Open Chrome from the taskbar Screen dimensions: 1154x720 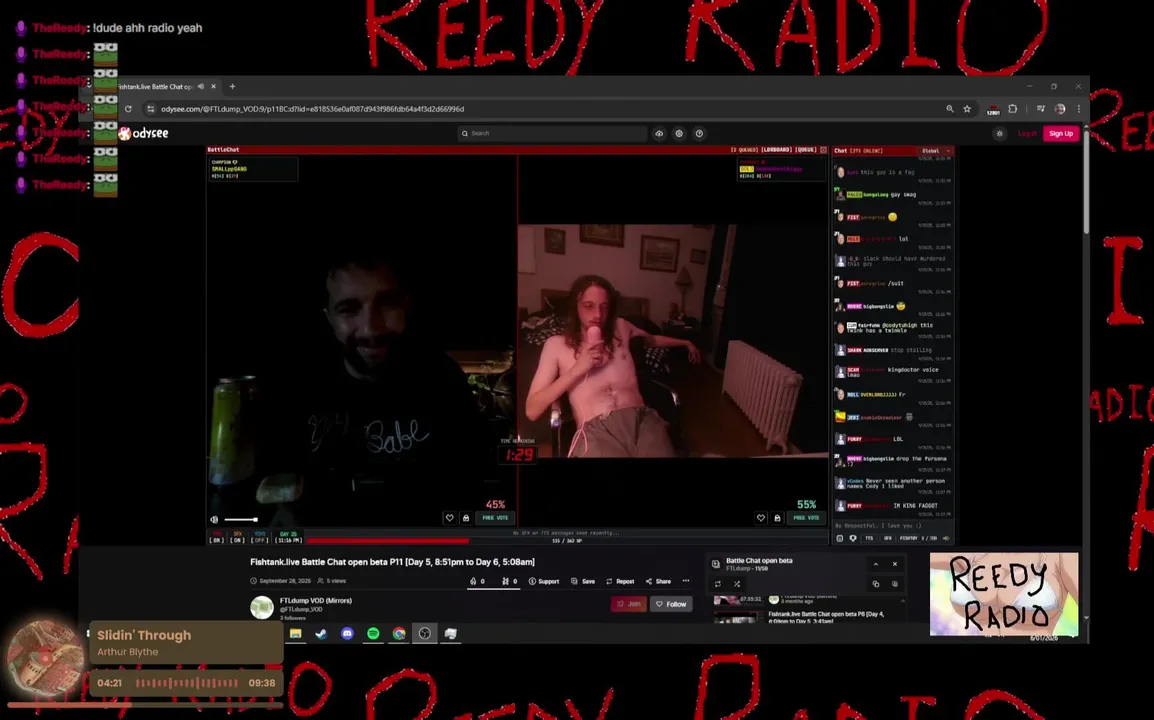tap(399, 633)
